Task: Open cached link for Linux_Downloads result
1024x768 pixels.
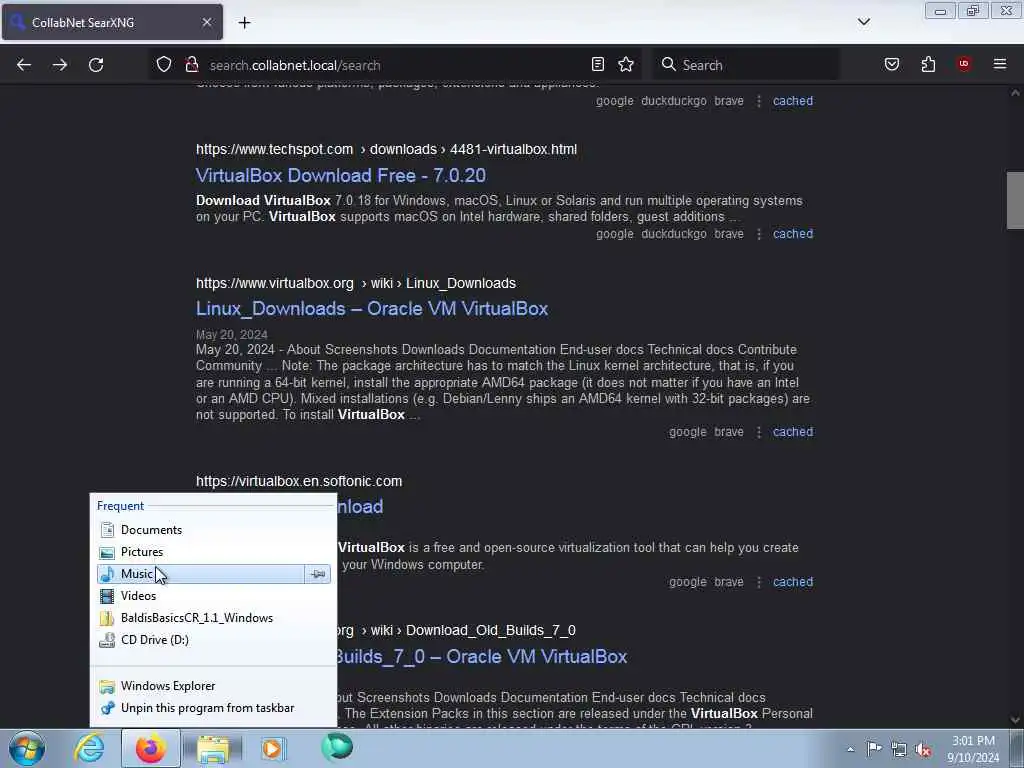Action: coord(793,432)
